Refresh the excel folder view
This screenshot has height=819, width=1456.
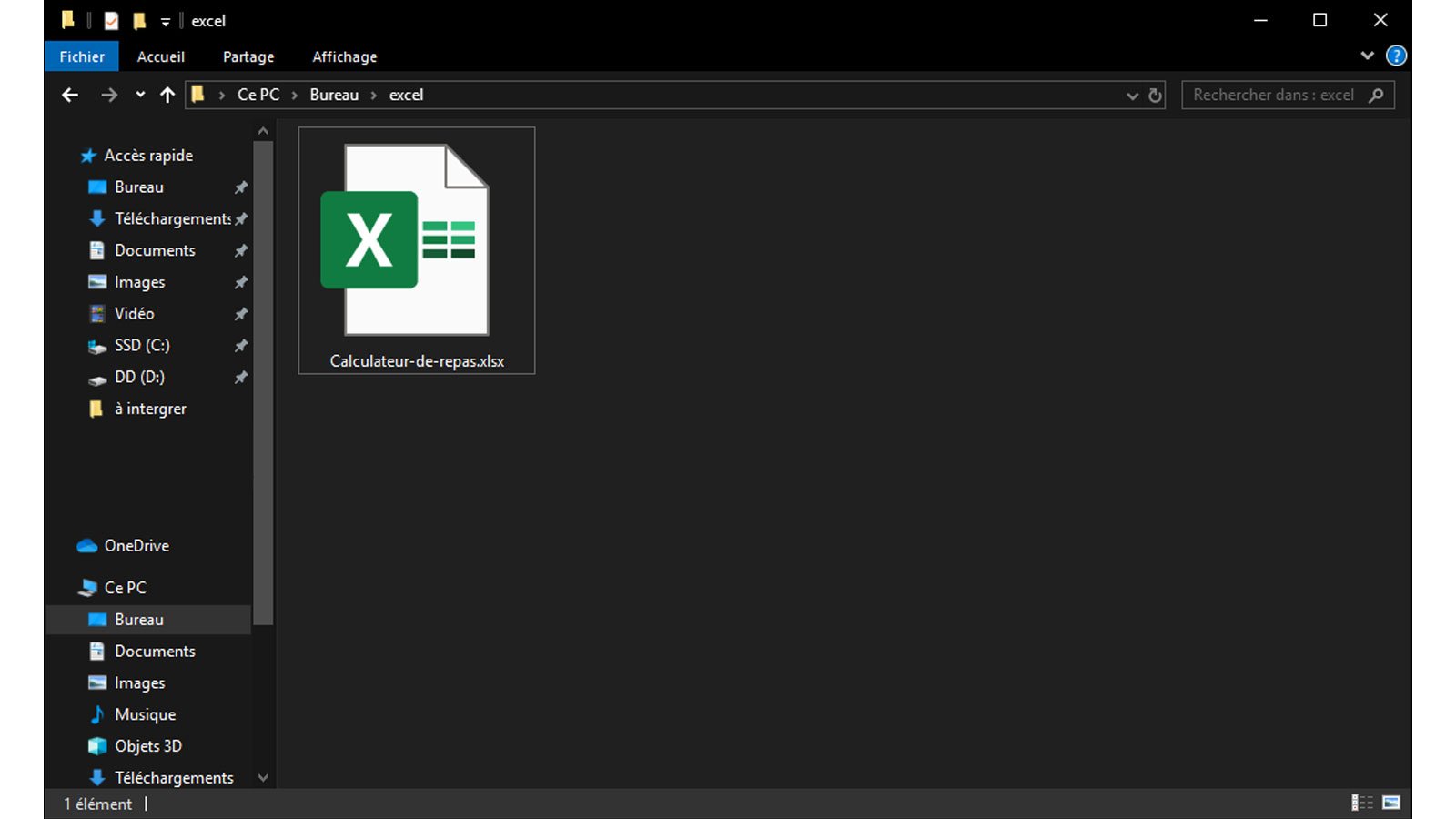pos(1155,95)
